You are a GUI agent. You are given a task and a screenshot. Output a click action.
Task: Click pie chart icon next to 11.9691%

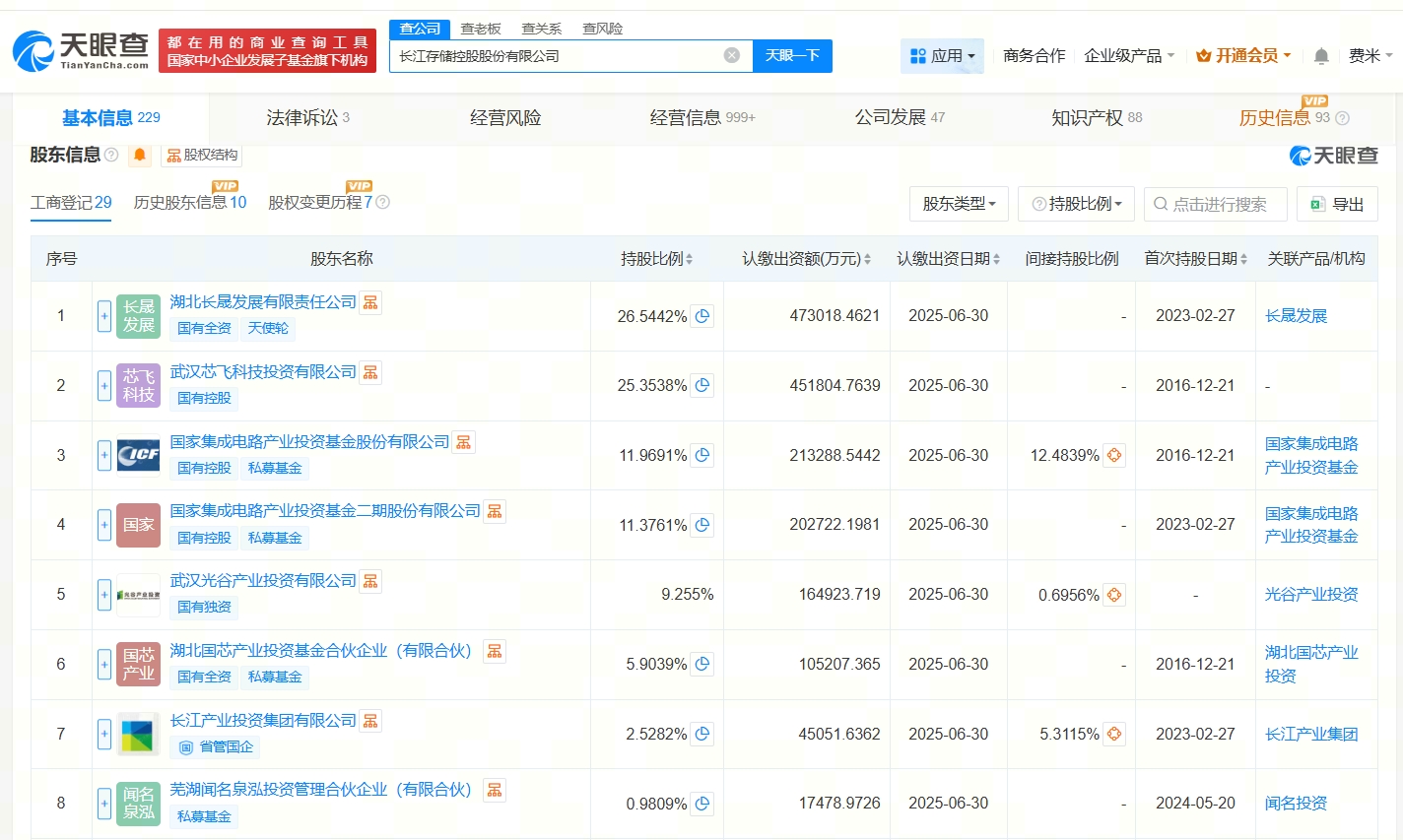click(702, 455)
